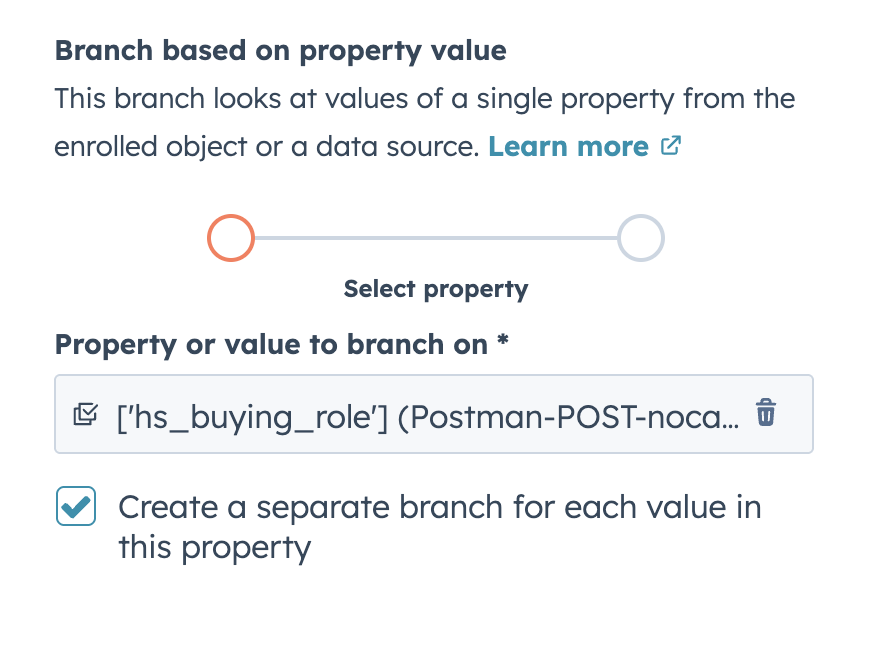The height and width of the screenshot is (658, 884).
Task: Open the Learn more link
Action: [568, 145]
